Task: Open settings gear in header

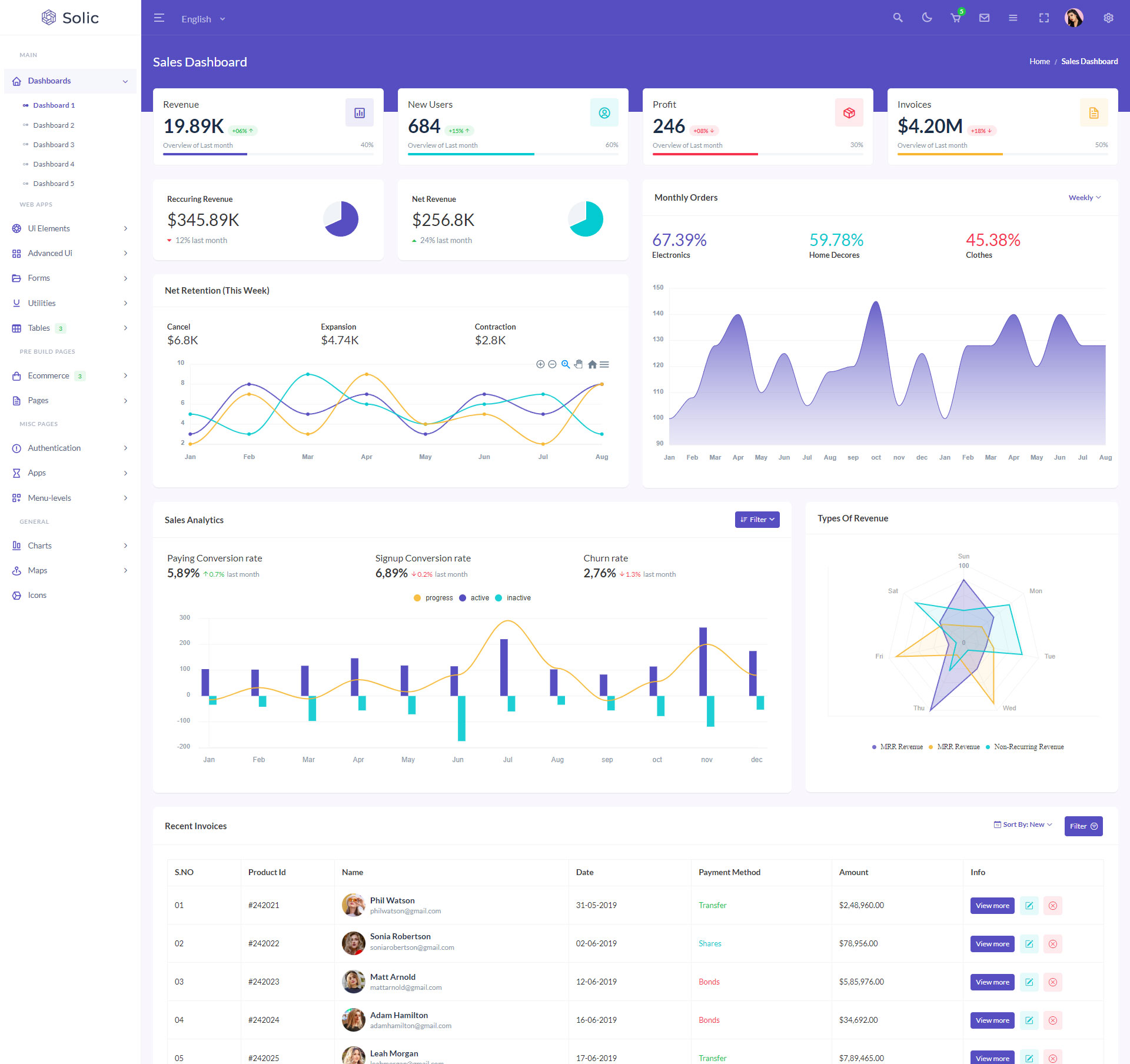Action: click(x=1108, y=18)
